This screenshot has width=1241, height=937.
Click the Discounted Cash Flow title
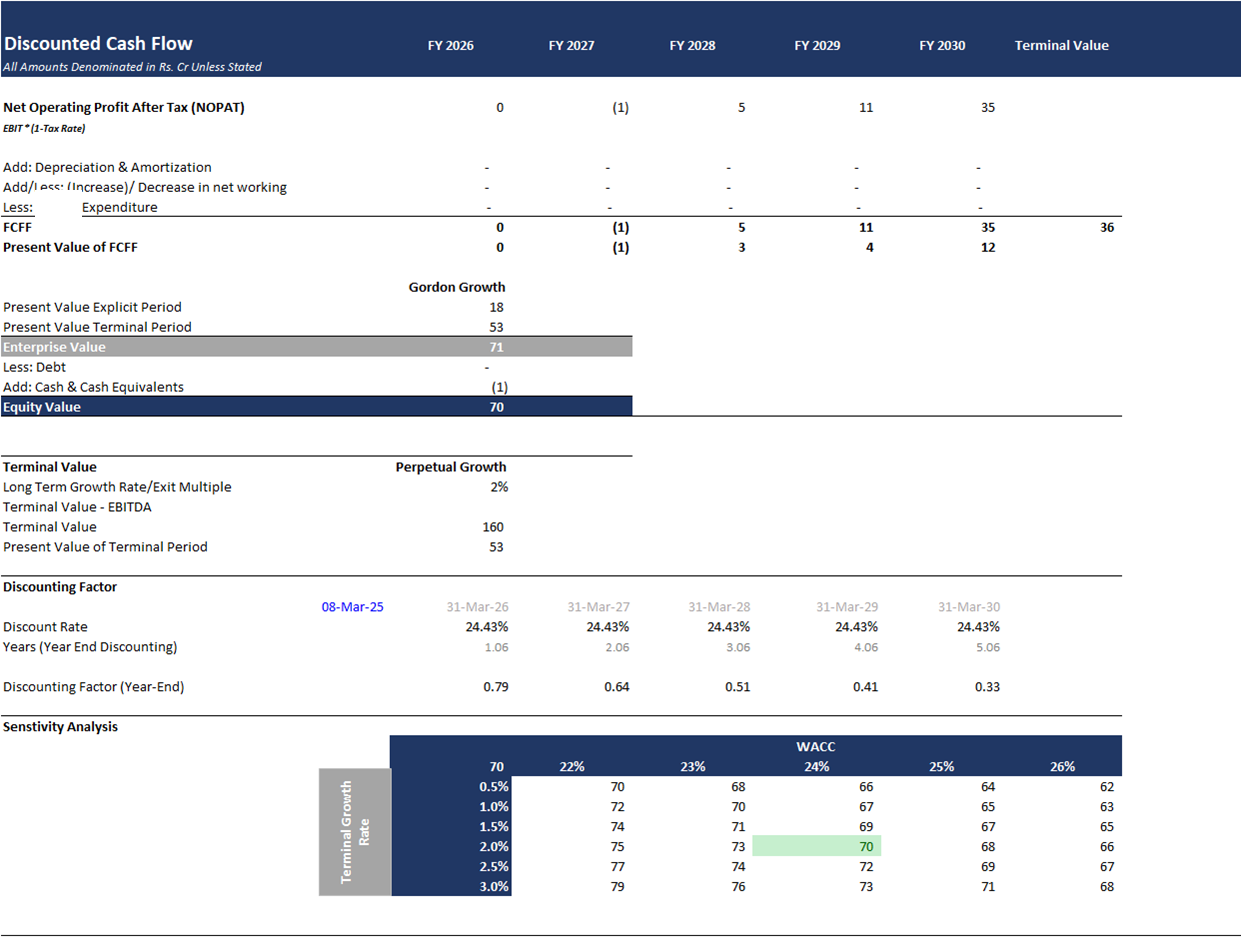pos(98,44)
